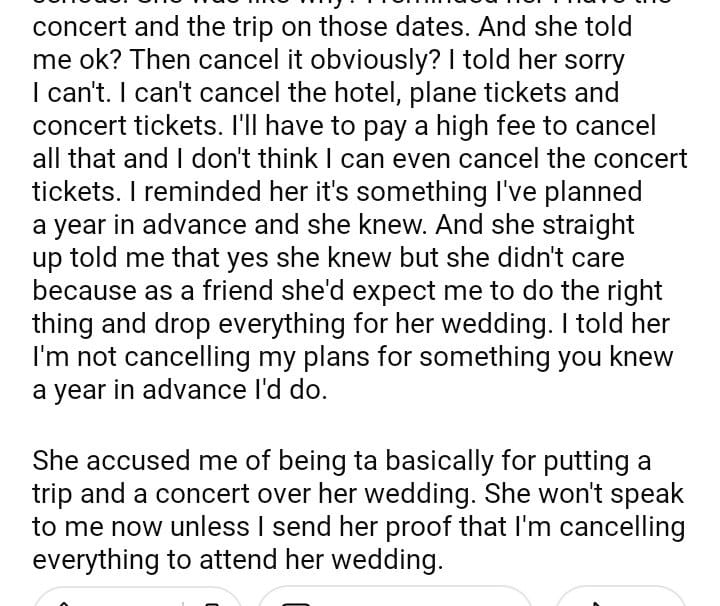Click the line 'a year in advance I'd do.'
The image size is (720, 606).
(180, 389)
